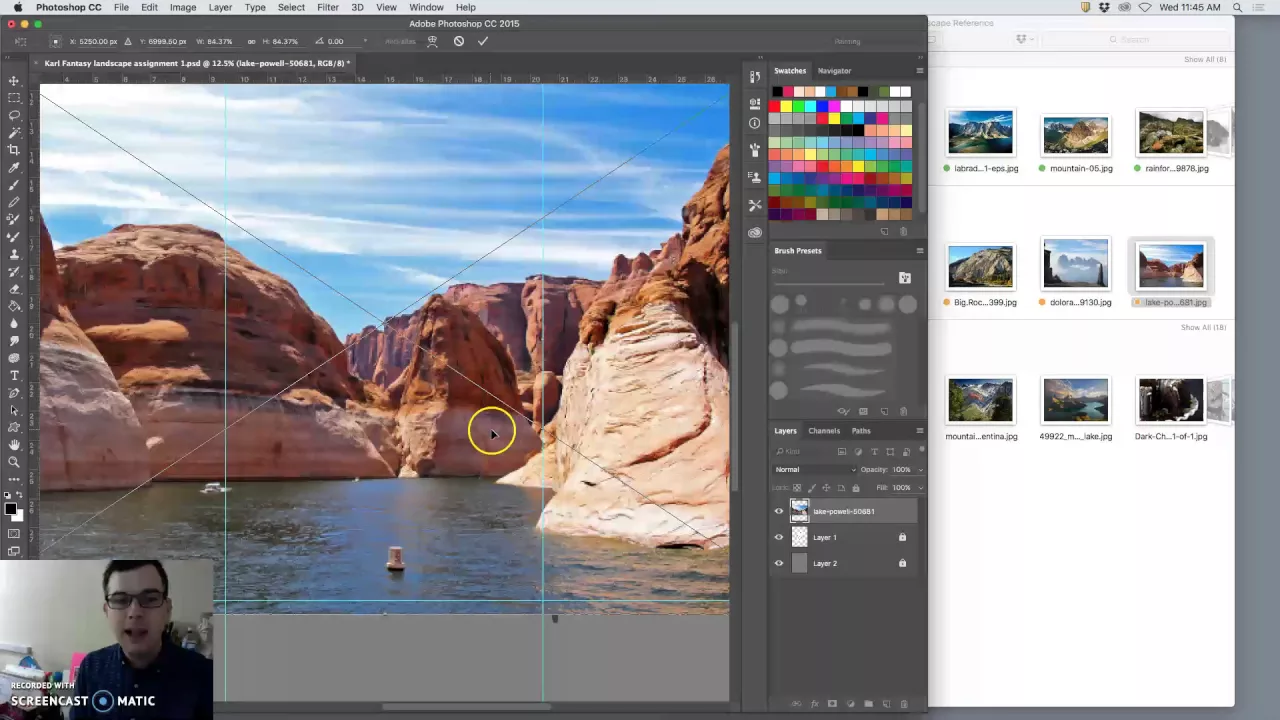Open the History panel icon
This screenshot has height=720, width=1280.
(x=755, y=77)
